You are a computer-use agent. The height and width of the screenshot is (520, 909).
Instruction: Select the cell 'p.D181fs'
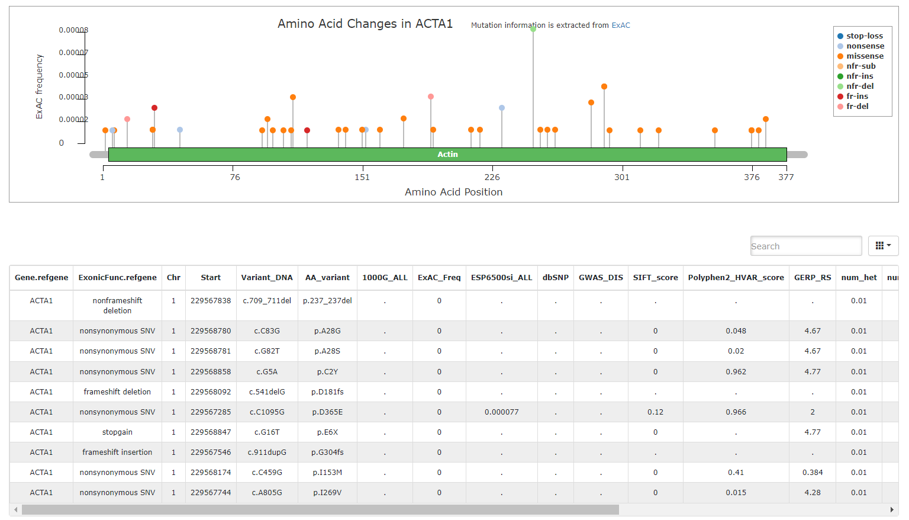point(327,392)
